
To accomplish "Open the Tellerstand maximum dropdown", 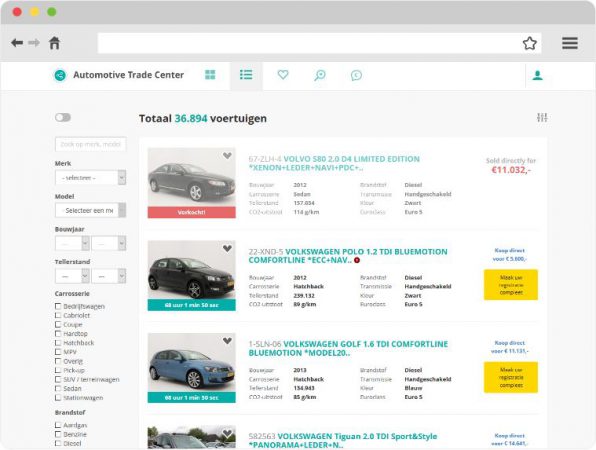I will 109,276.
